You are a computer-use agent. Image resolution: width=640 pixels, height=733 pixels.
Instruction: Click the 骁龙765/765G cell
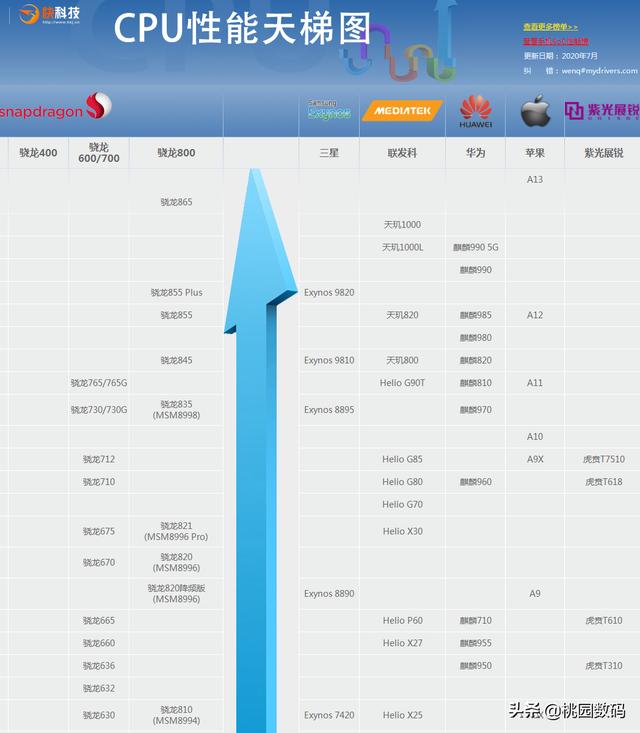(99, 383)
